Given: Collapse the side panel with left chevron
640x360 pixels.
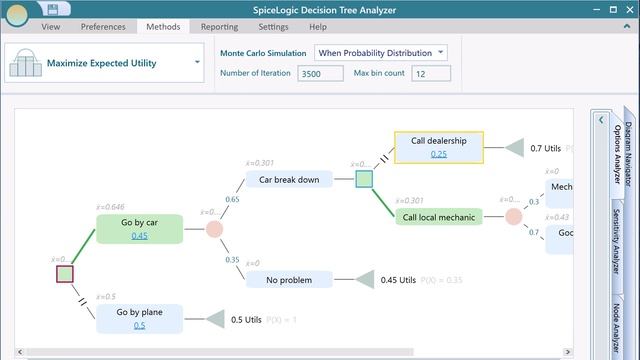Looking at the screenshot, I should [x=601, y=120].
